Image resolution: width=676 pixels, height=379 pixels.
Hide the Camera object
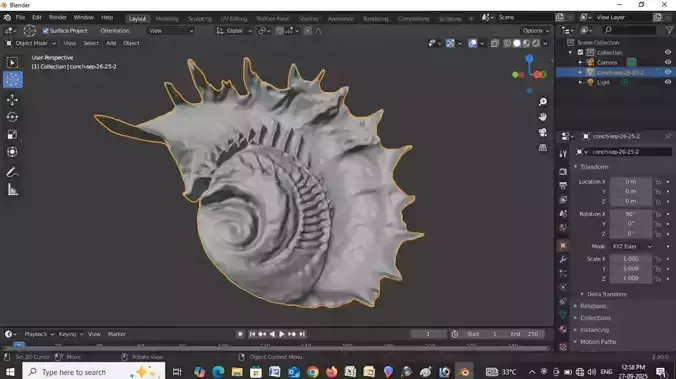click(x=668, y=62)
